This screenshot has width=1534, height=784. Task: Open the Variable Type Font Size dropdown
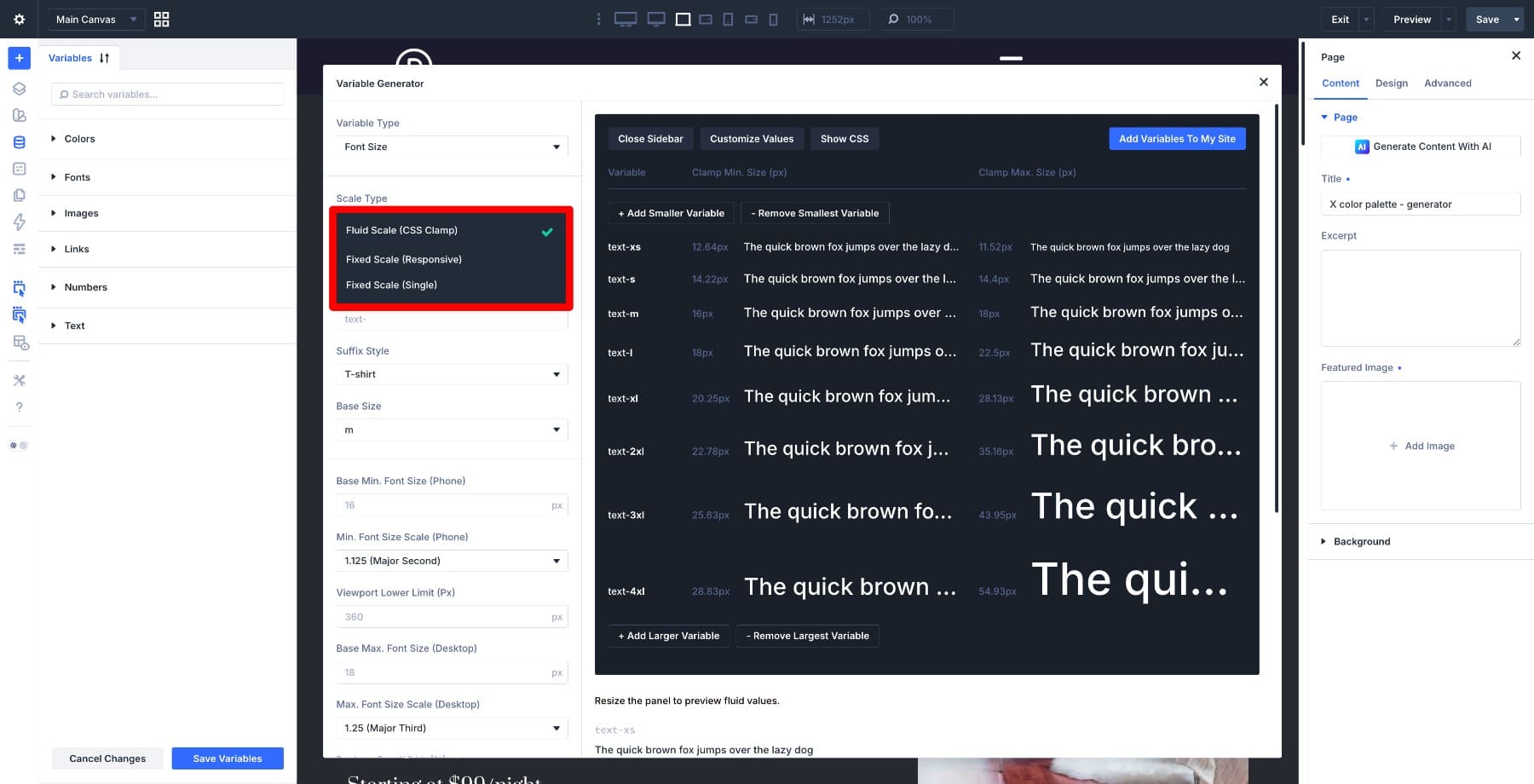pyautogui.click(x=452, y=147)
